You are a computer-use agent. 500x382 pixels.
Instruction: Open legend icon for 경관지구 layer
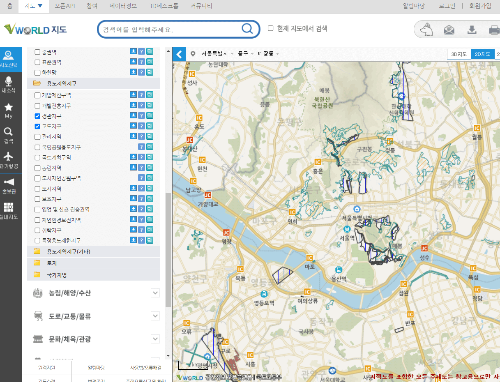click(x=150, y=115)
